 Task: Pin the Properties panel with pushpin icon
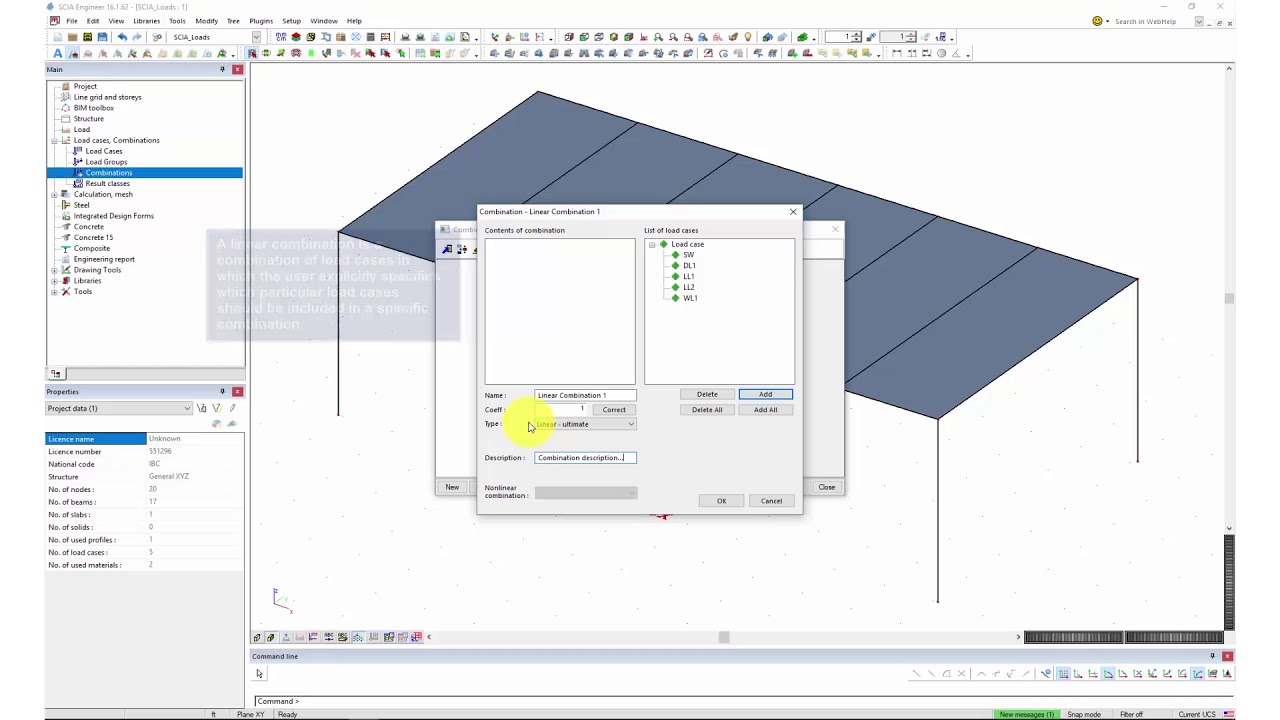(222, 391)
